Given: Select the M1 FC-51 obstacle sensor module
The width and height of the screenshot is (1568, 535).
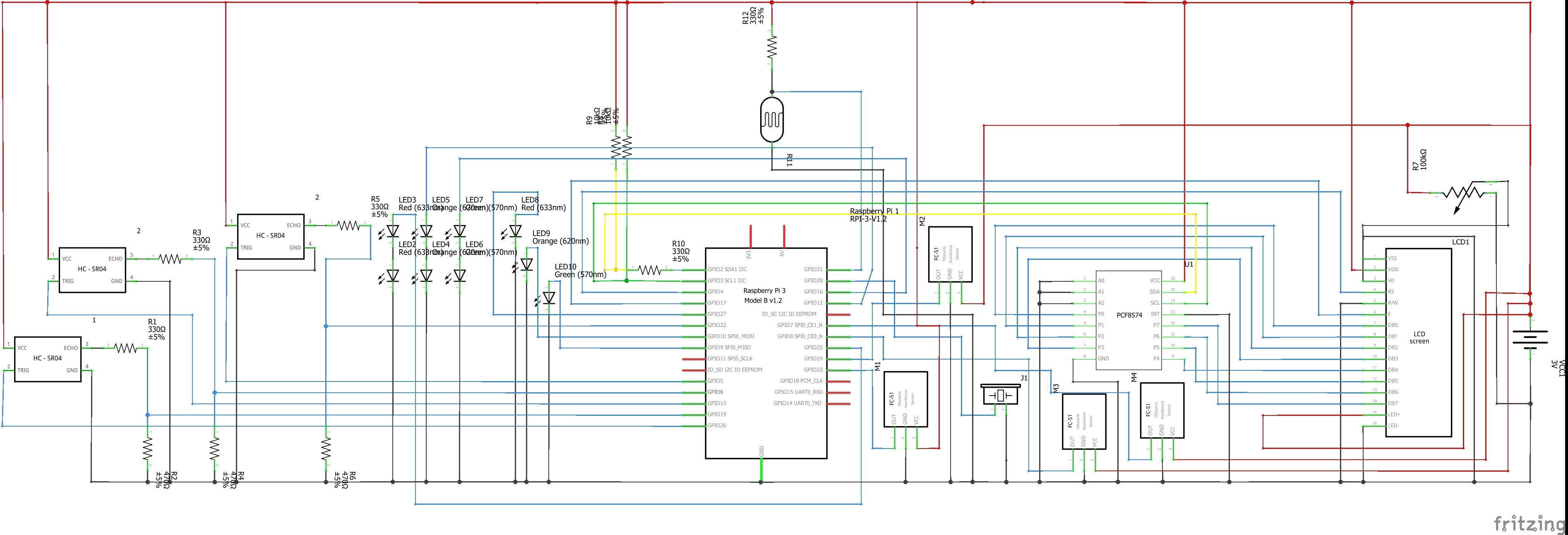Looking at the screenshot, I should [x=905, y=399].
